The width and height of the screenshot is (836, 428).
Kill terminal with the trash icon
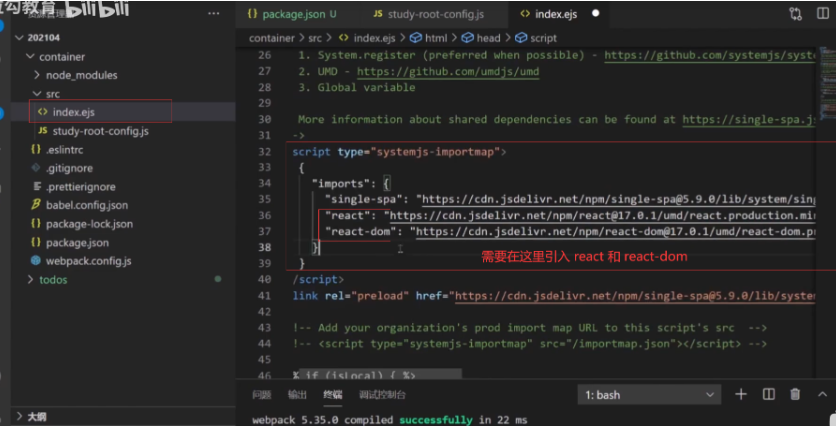(795, 394)
